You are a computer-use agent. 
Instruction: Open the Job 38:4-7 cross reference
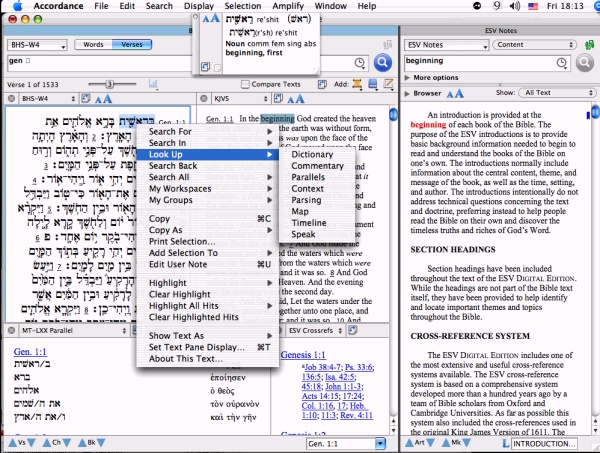[322, 367]
